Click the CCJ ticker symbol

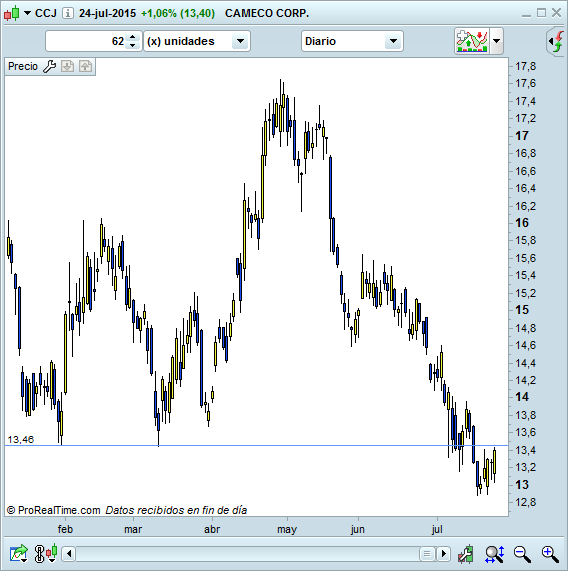(46, 13)
